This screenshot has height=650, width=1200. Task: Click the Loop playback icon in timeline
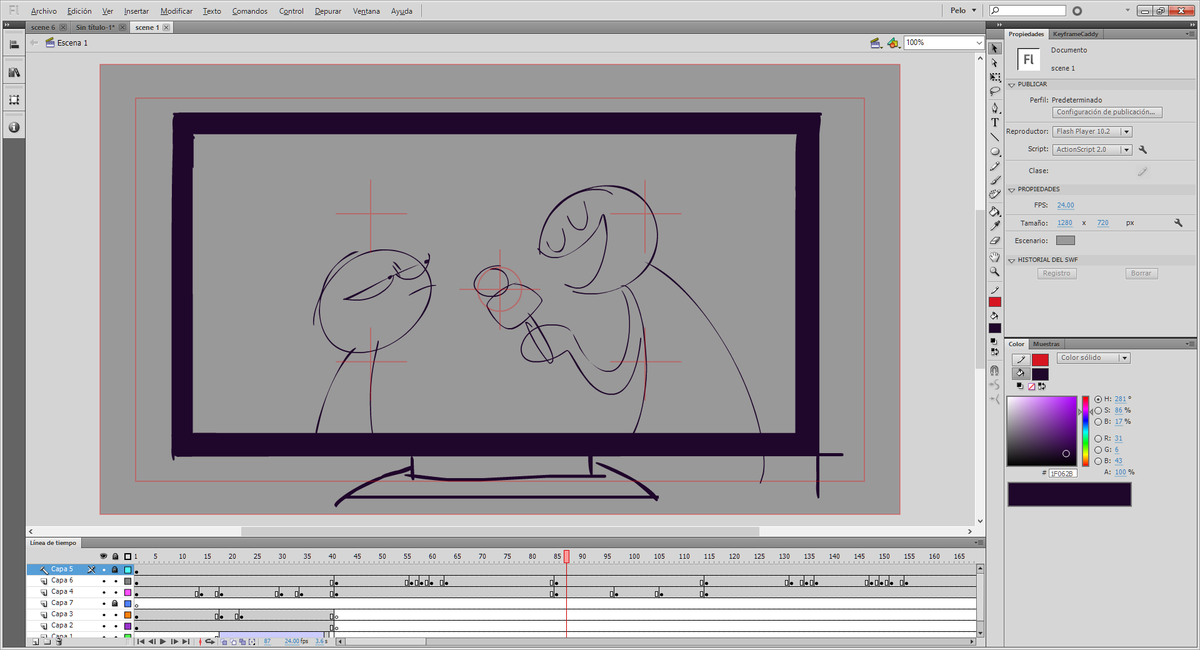(x=210, y=642)
